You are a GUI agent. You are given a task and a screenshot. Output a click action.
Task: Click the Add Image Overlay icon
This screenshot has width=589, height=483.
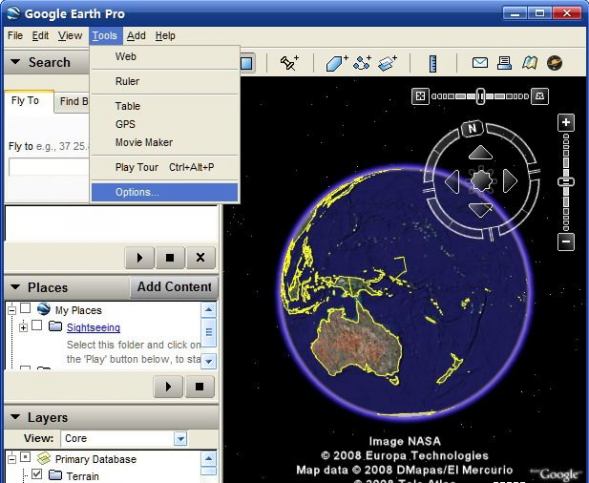pyautogui.click(x=387, y=63)
